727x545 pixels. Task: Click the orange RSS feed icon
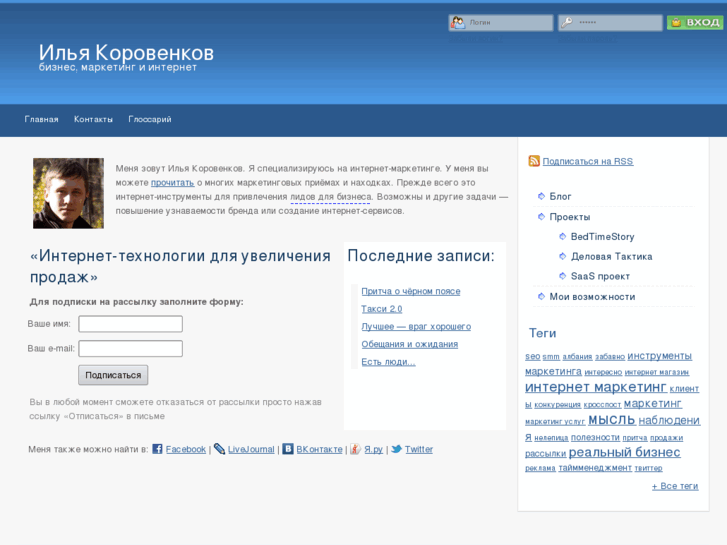pyautogui.click(x=534, y=161)
